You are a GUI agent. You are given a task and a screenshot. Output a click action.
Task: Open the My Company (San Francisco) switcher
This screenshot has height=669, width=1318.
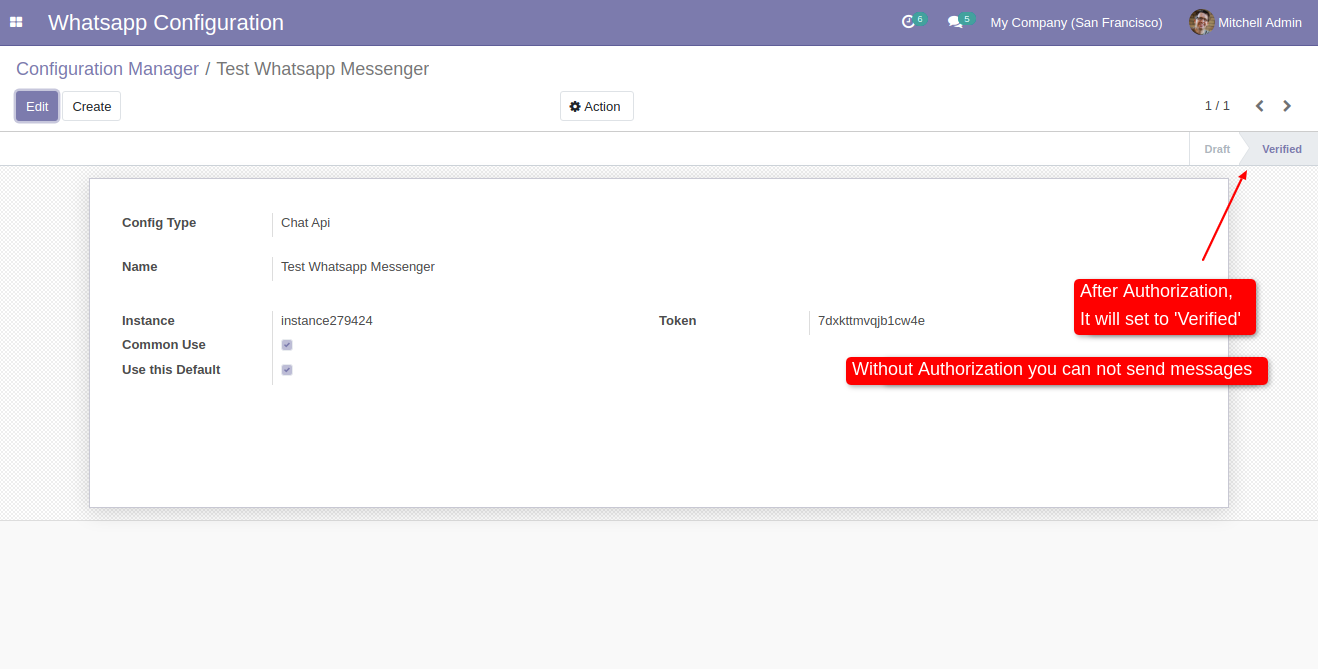1076,22
